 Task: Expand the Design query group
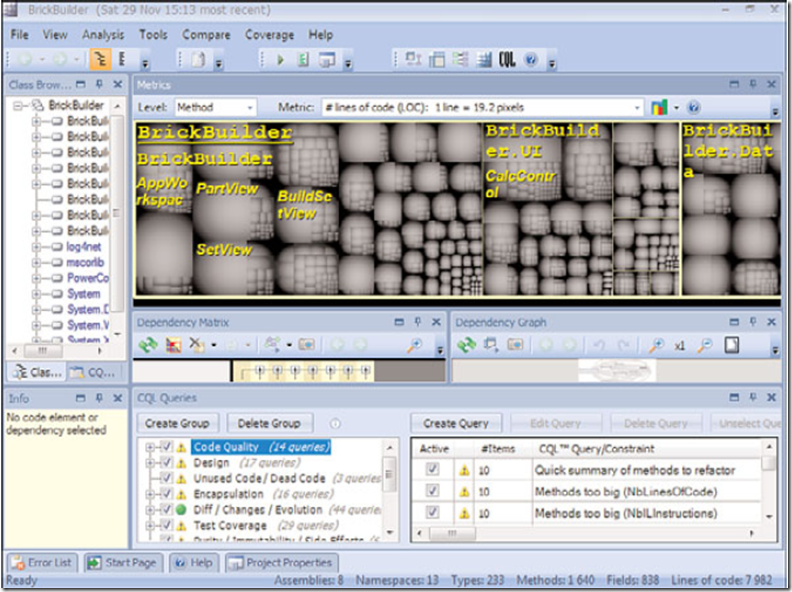coord(150,463)
